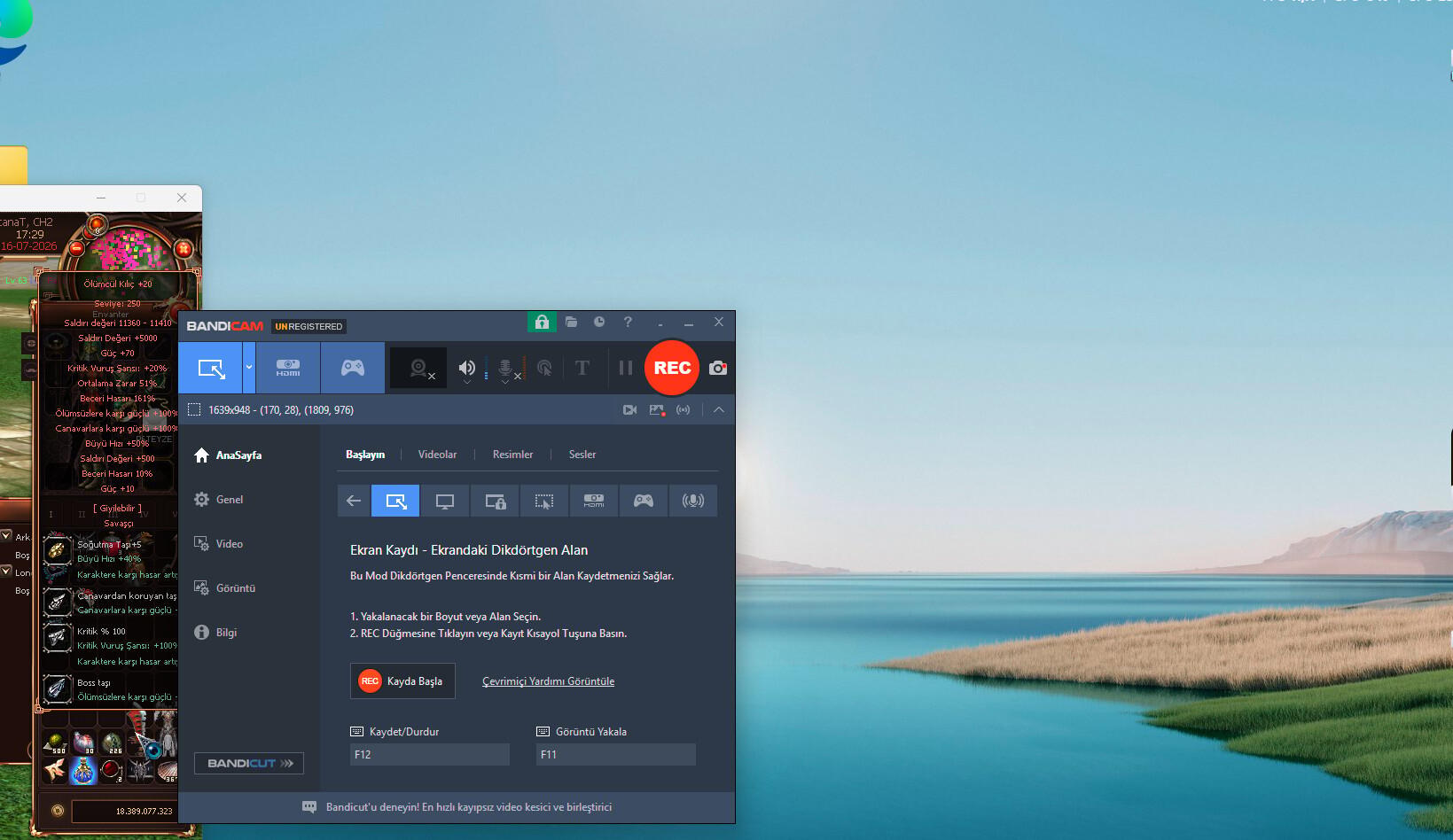Toggle mouse click effects
1453x840 pixels.
tap(544, 368)
